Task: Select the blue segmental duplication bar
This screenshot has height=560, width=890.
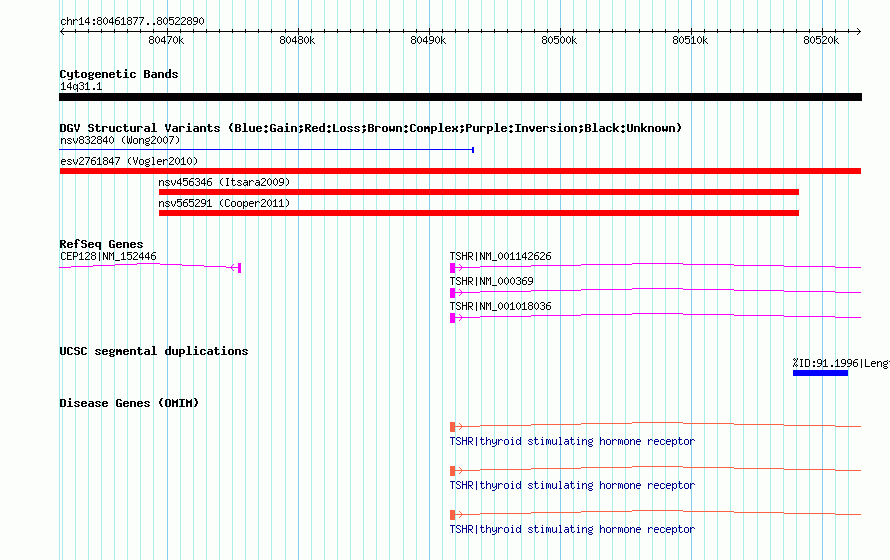Action: click(x=820, y=373)
